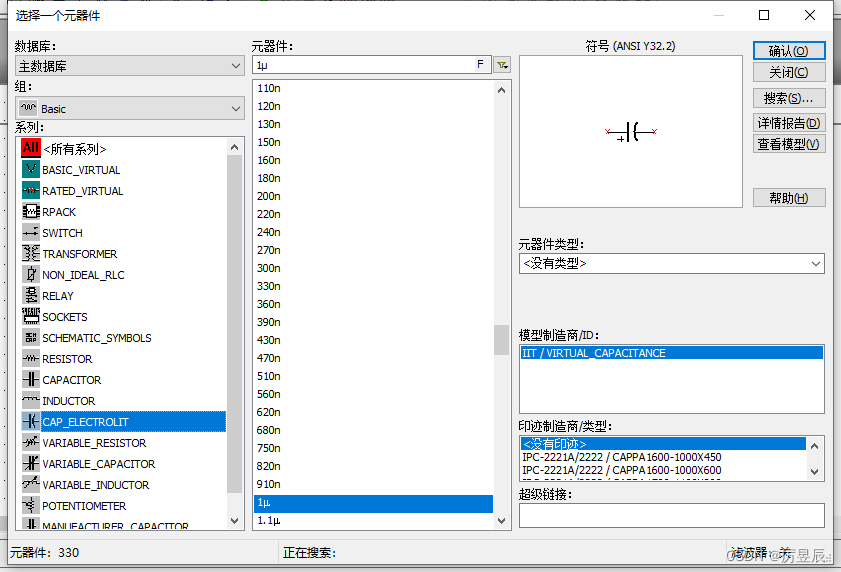
Task: Select the POTENTIOMETER family icon
Action: [31, 506]
